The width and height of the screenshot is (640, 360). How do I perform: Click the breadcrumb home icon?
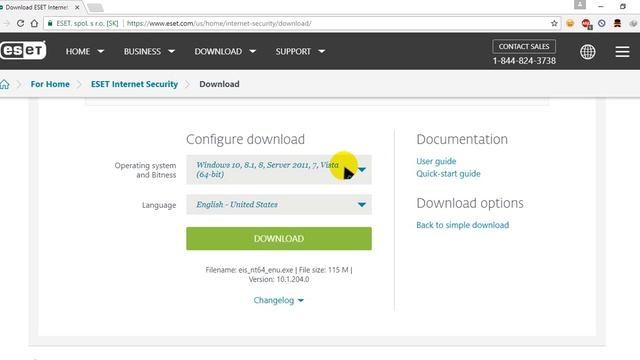(x=4, y=84)
